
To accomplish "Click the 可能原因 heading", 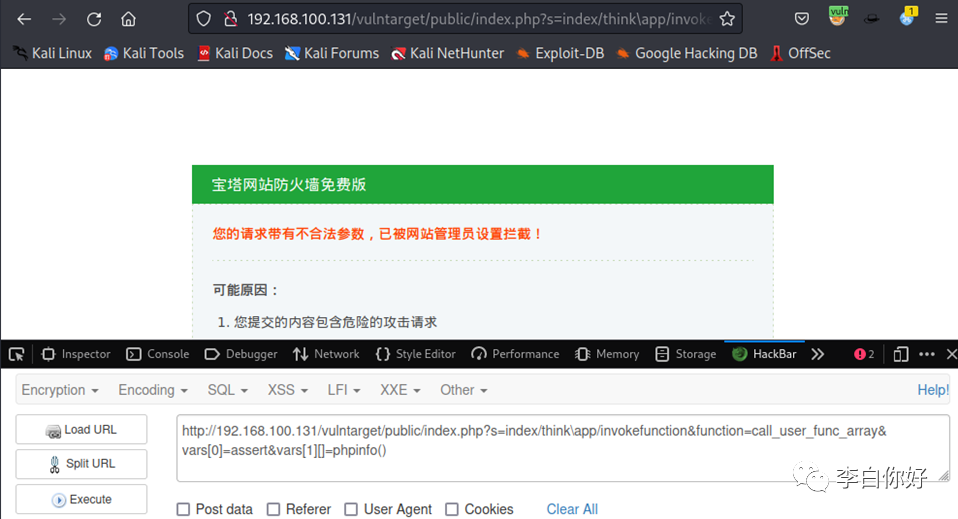I will pyautogui.click(x=246, y=290).
